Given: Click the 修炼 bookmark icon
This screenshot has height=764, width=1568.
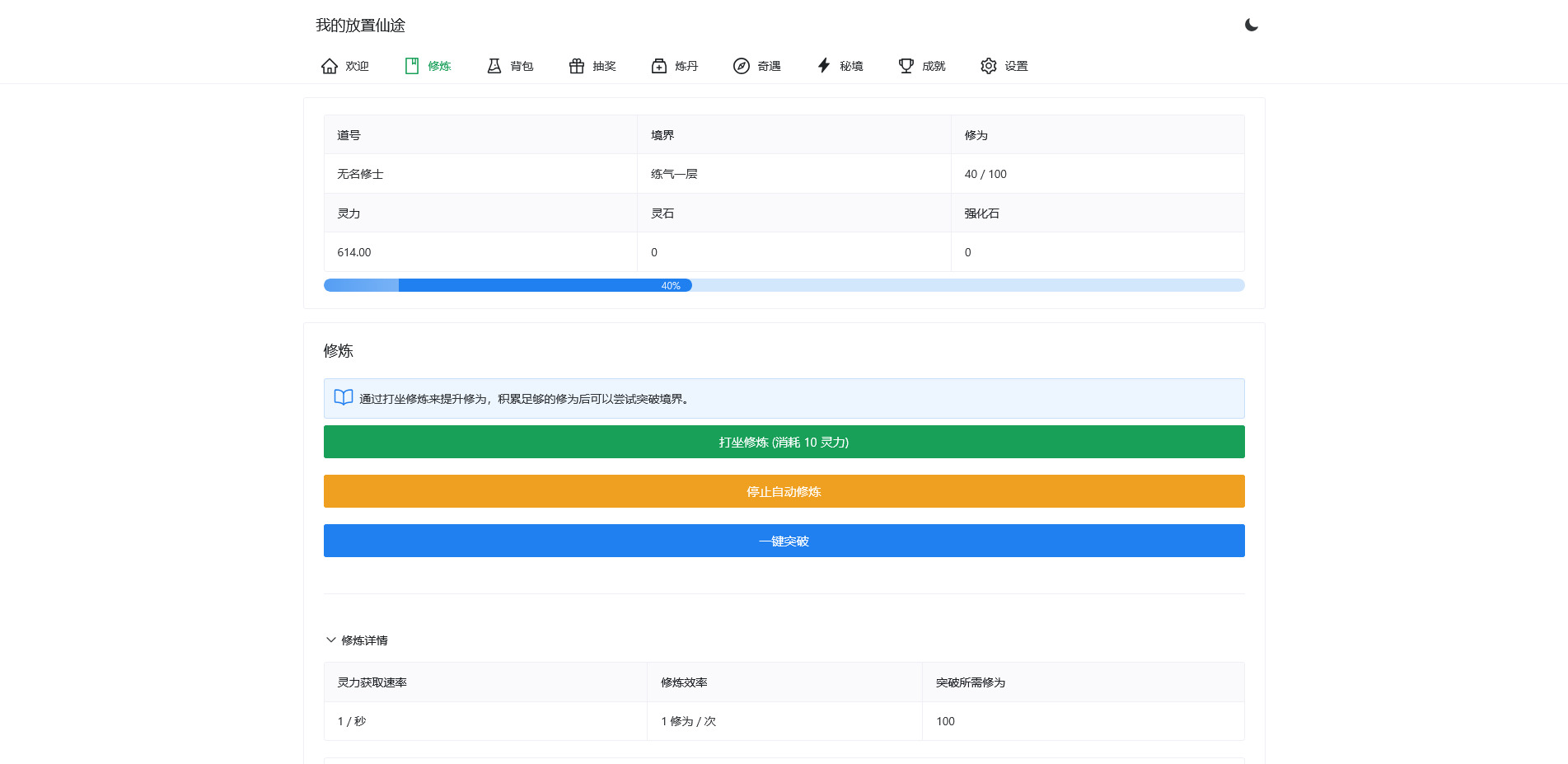Looking at the screenshot, I should coord(412,65).
